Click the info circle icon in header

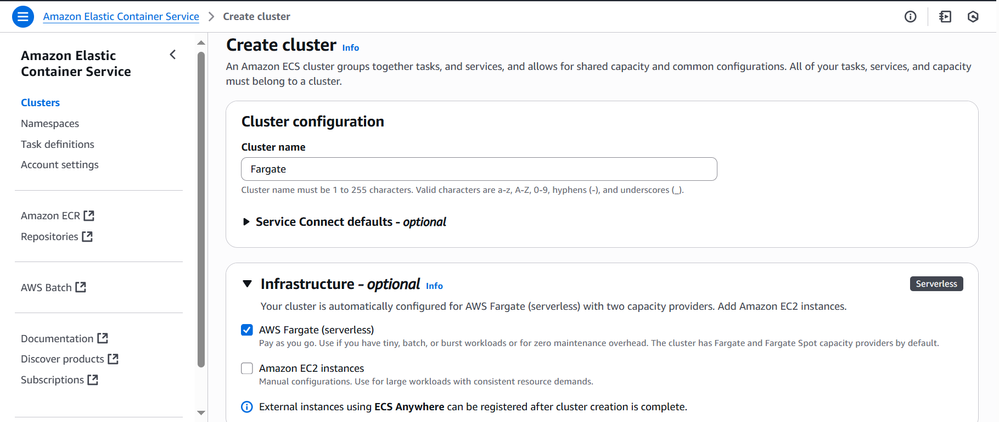pos(910,17)
